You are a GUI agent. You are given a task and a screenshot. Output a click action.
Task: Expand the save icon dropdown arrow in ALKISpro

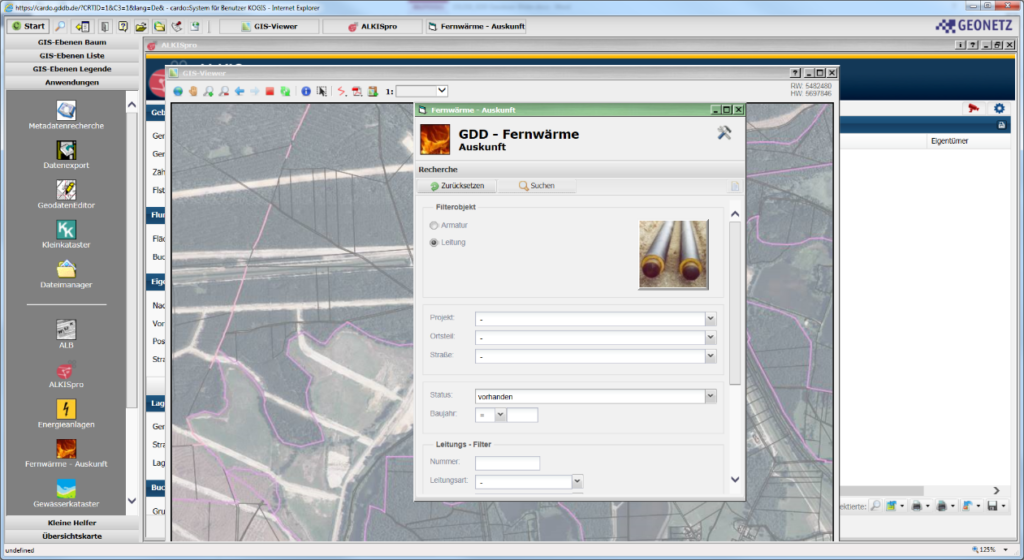[x=1004, y=506]
